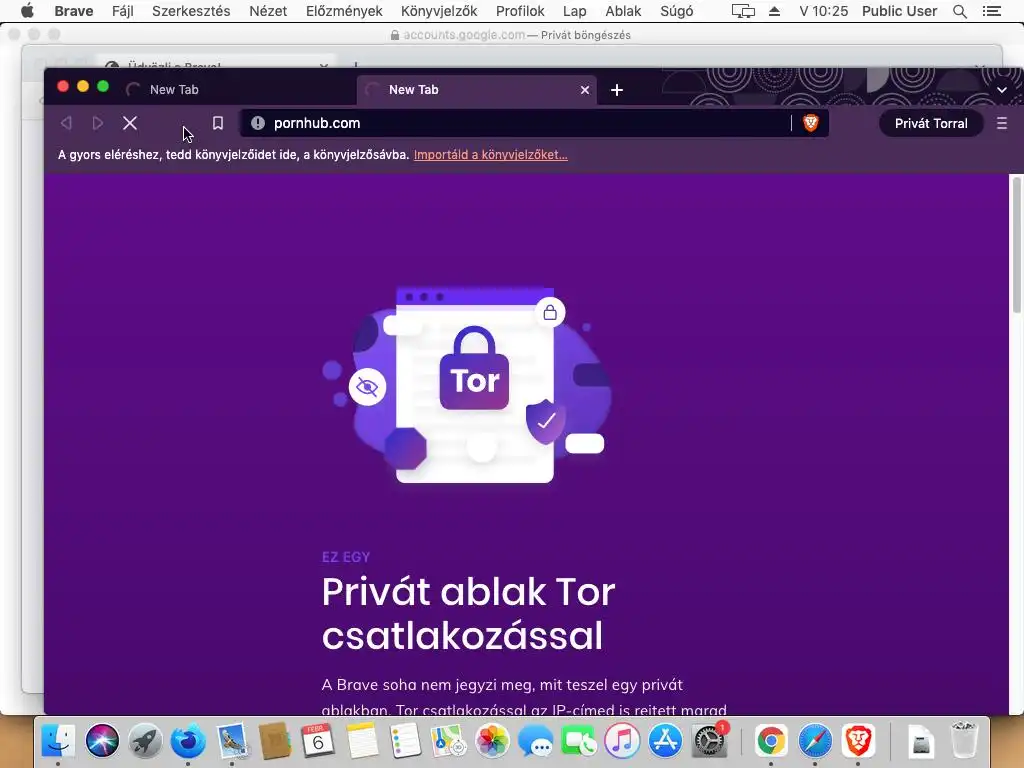
Task: Open the Előzmények menu
Action: coord(344,11)
